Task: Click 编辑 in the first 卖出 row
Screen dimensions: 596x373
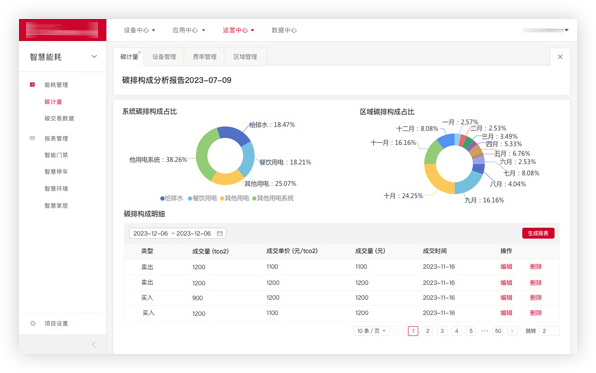Action: coord(506,267)
